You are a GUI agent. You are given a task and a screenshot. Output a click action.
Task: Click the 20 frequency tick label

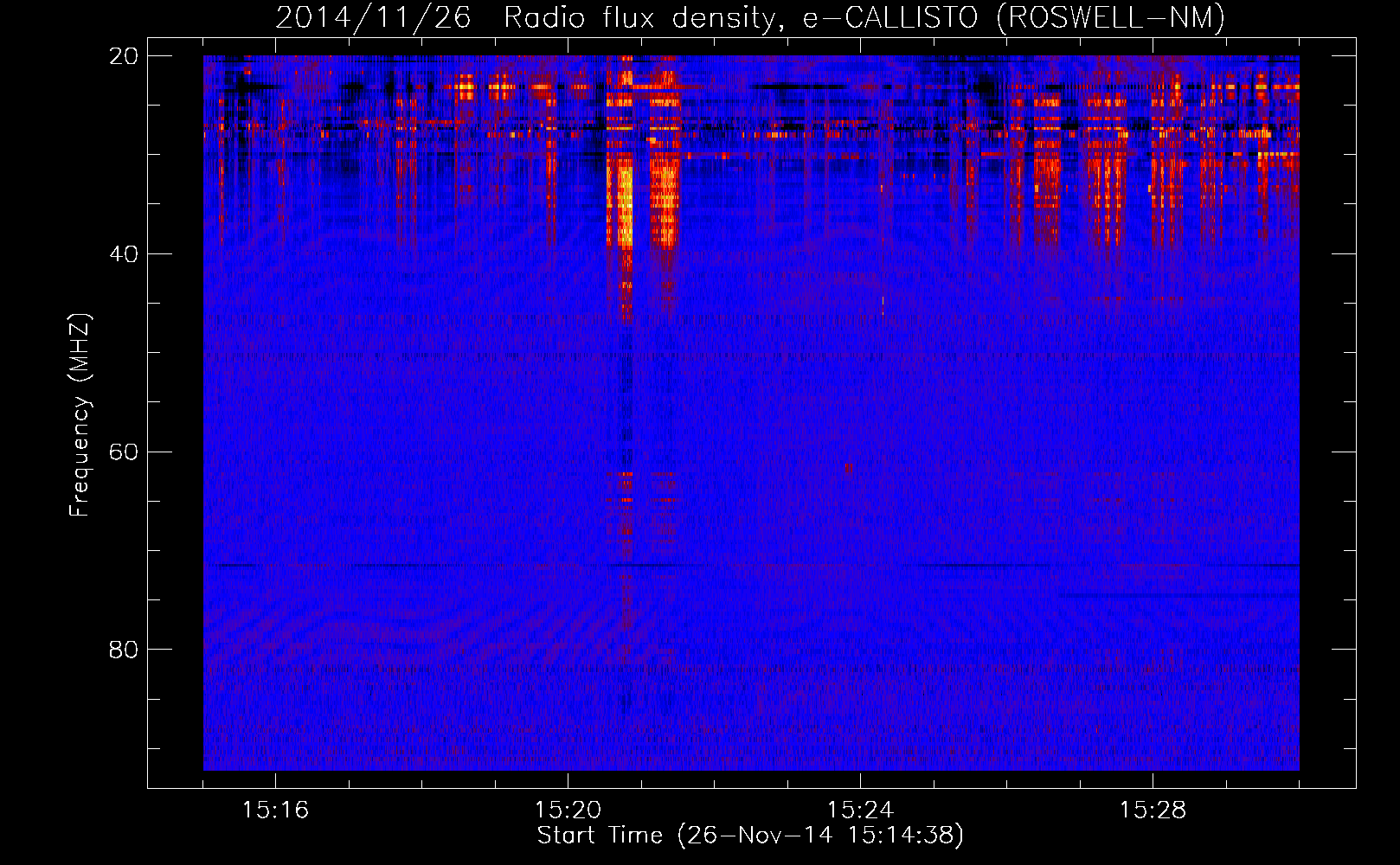(124, 55)
